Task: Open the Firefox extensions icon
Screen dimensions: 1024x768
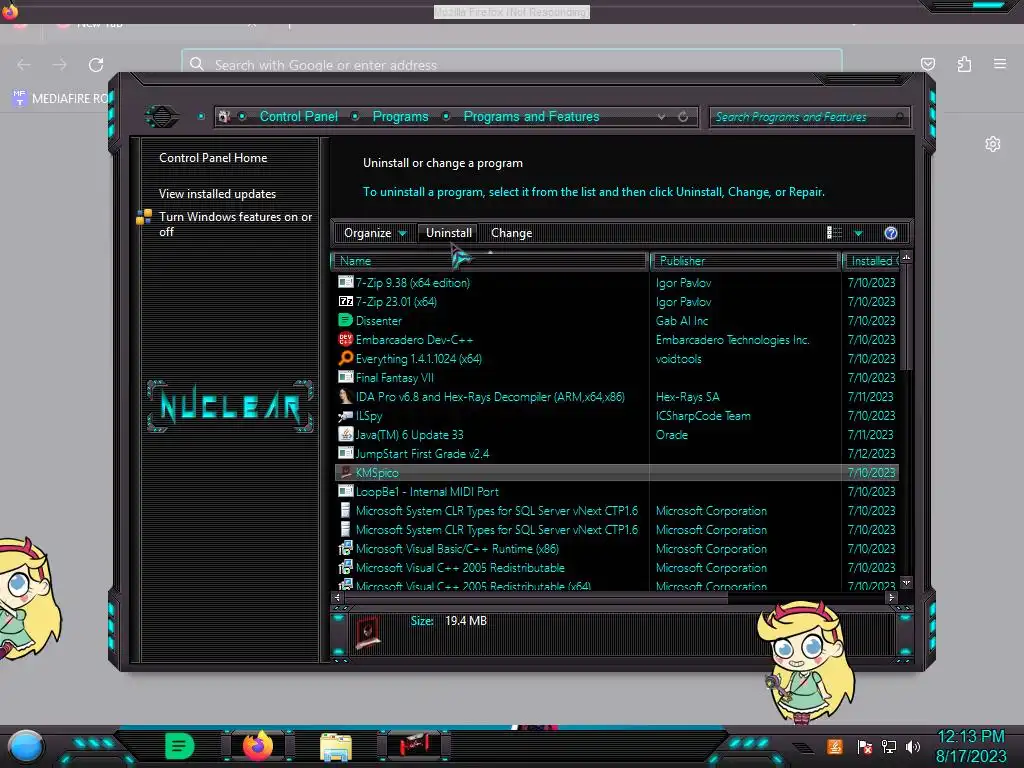Action: point(964,64)
